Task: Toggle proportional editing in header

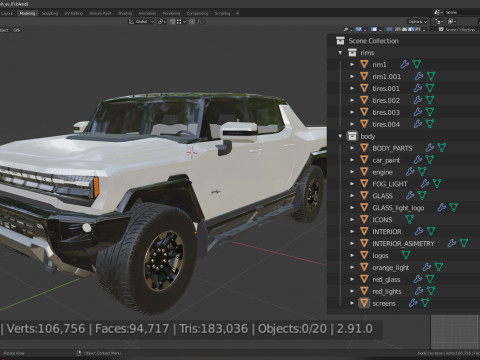Action: tap(192, 22)
